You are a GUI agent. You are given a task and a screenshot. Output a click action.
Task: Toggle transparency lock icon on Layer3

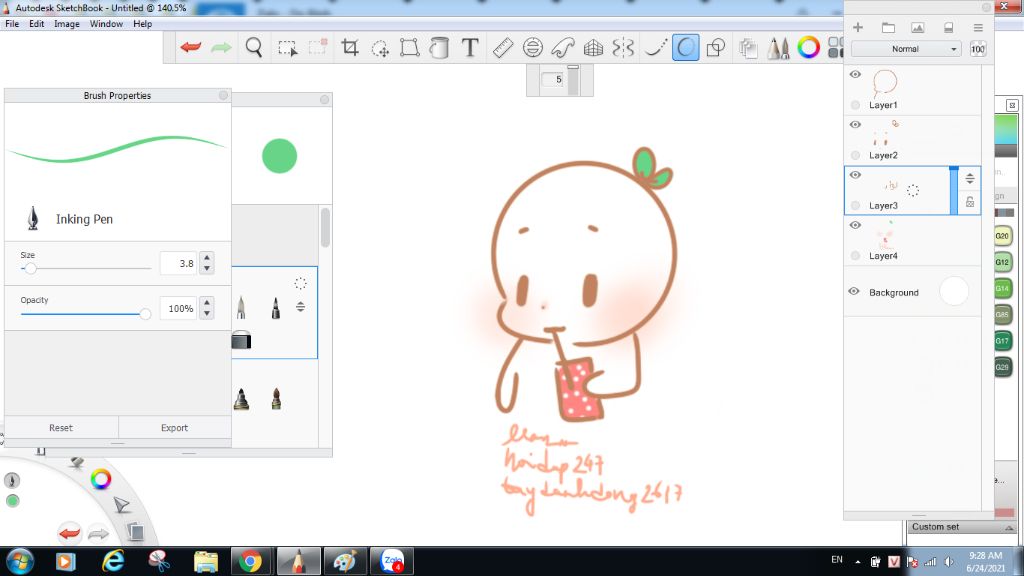click(970, 202)
